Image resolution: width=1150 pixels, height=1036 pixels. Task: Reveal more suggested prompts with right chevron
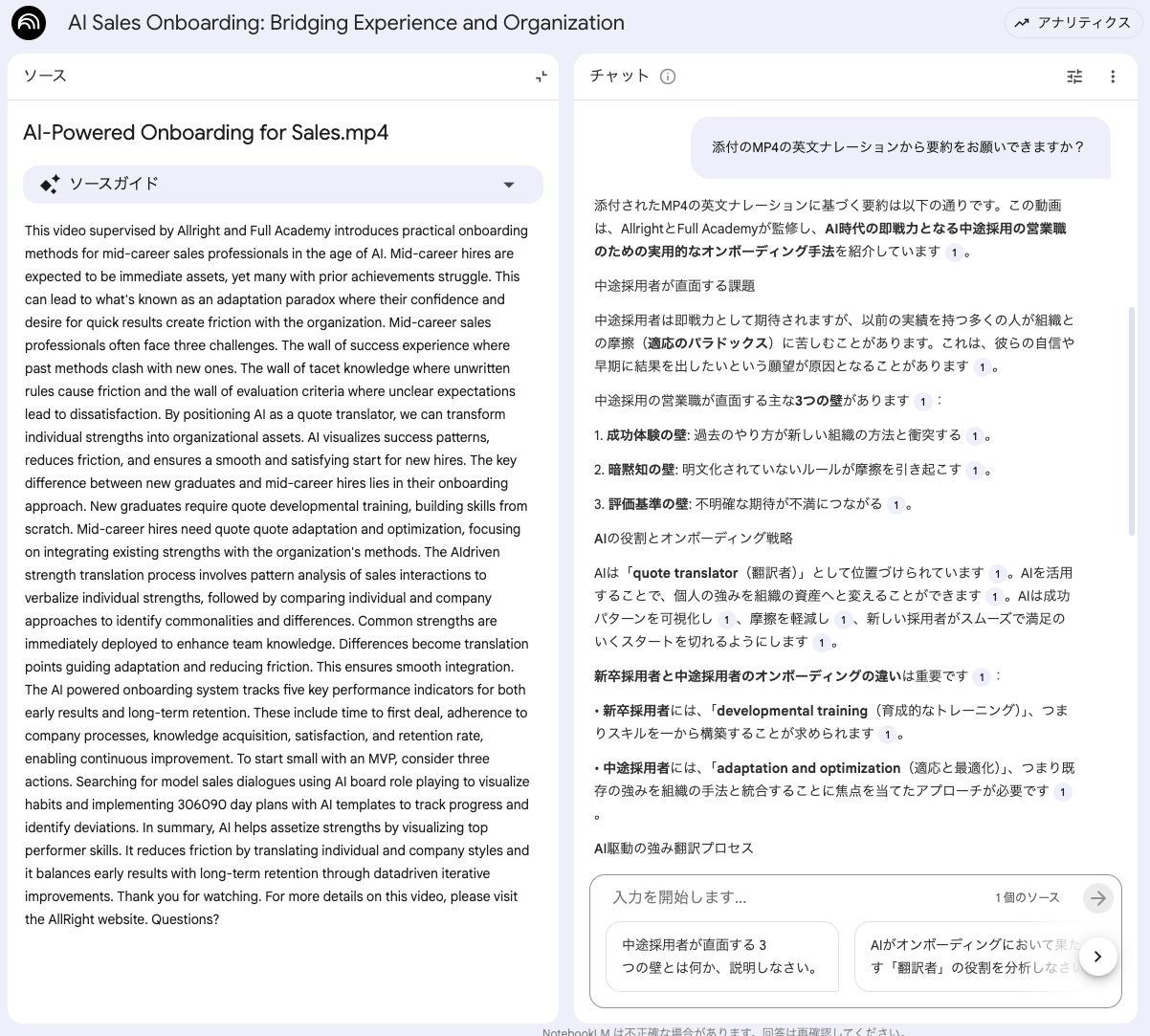click(1097, 956)
